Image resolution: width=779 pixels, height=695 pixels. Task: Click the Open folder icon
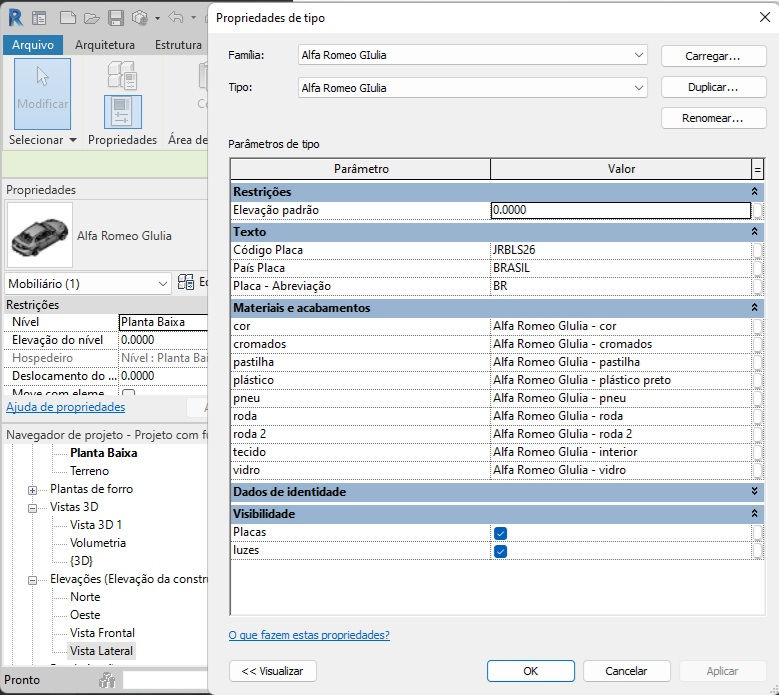(91, 18)
